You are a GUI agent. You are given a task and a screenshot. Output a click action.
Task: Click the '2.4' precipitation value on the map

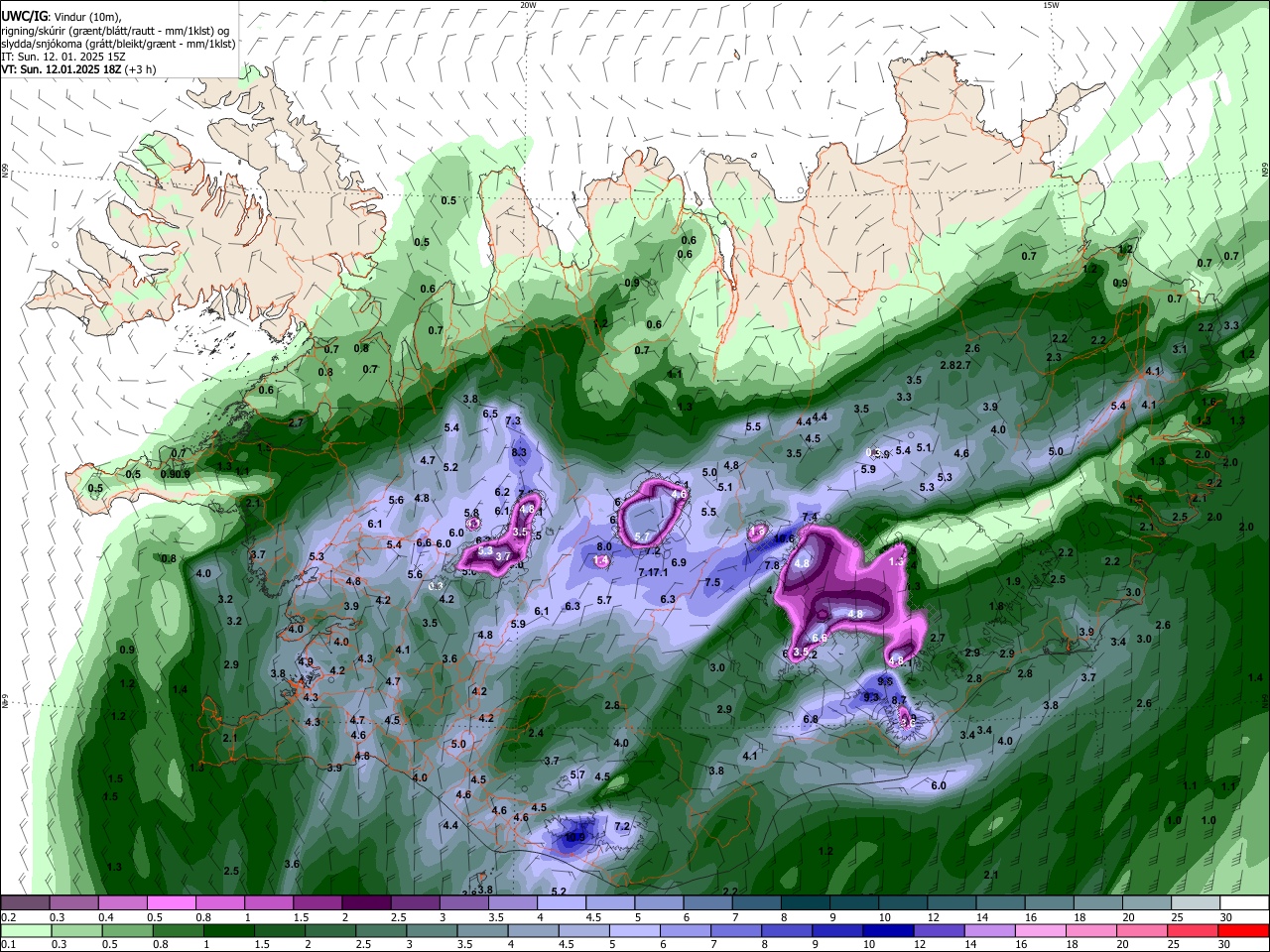coord(537,733)
